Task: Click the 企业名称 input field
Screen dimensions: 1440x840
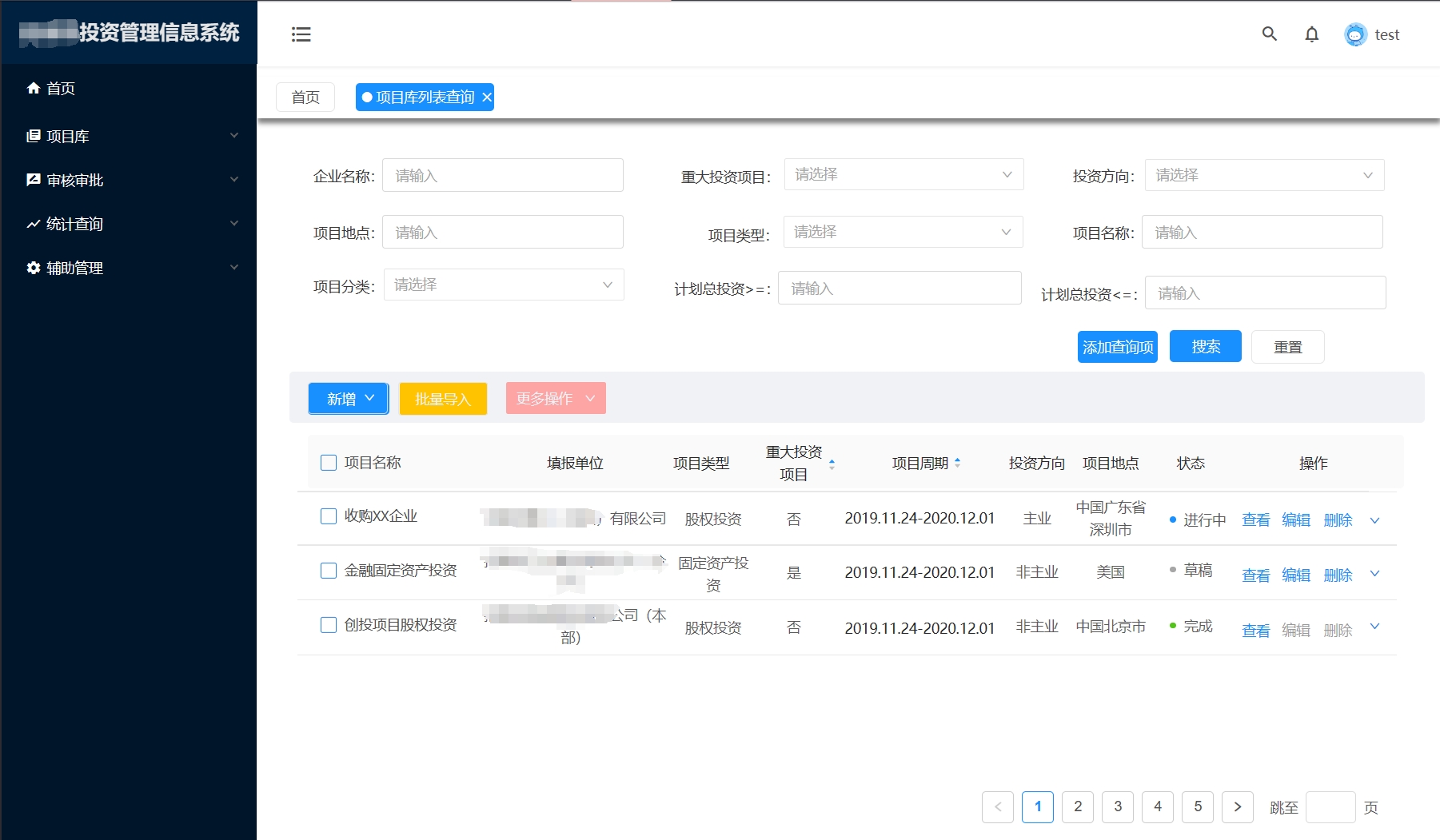Action: coord(503,175)
